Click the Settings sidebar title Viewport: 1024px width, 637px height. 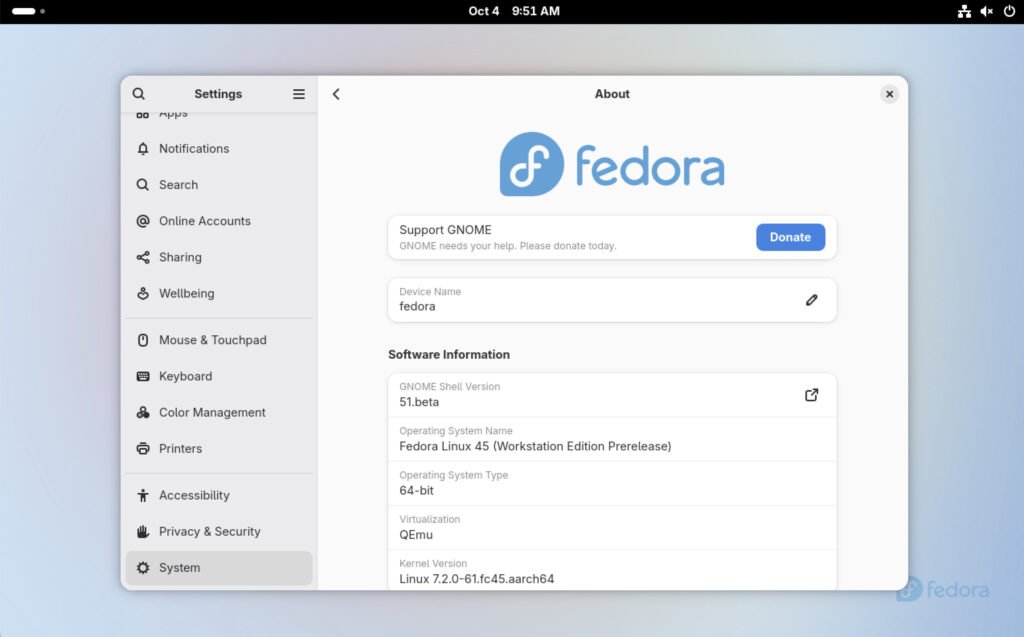pos(218,94)
